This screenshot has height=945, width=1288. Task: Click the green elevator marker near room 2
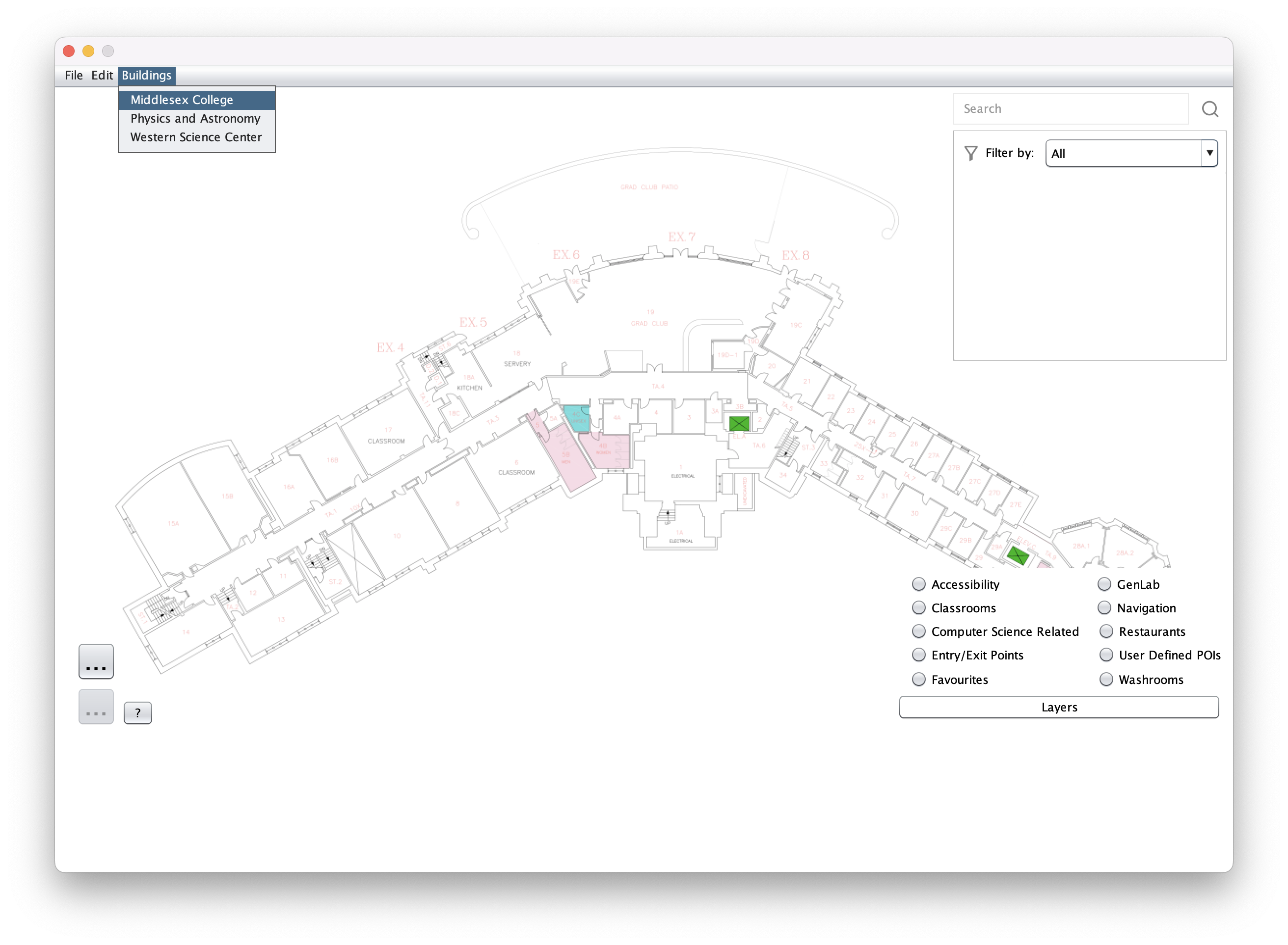click(x=739, y=423)
